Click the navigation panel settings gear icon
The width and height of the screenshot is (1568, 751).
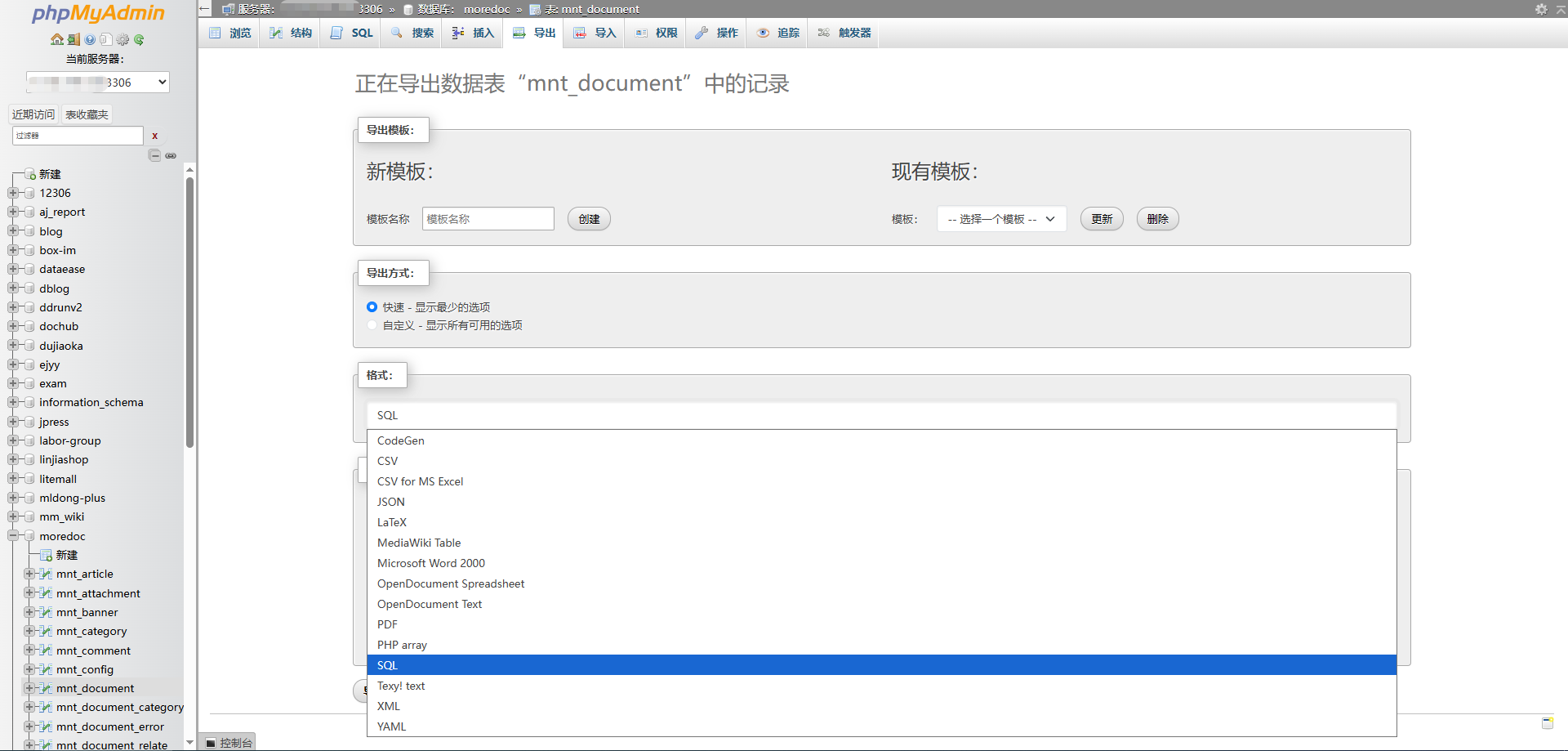pyautogui.click(x=122, y=39)
